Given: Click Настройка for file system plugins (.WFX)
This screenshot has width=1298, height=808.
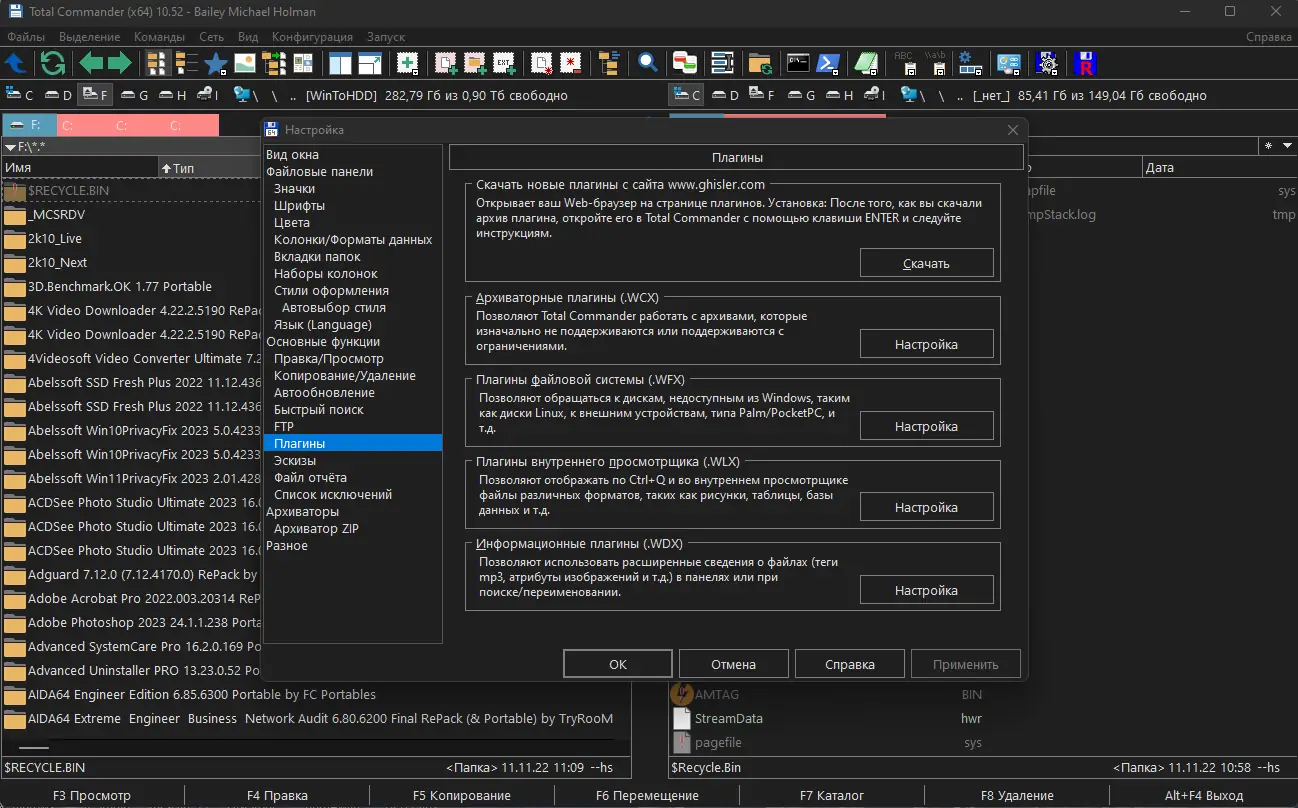Looking at the screenshot, I should tap(926, 426).
